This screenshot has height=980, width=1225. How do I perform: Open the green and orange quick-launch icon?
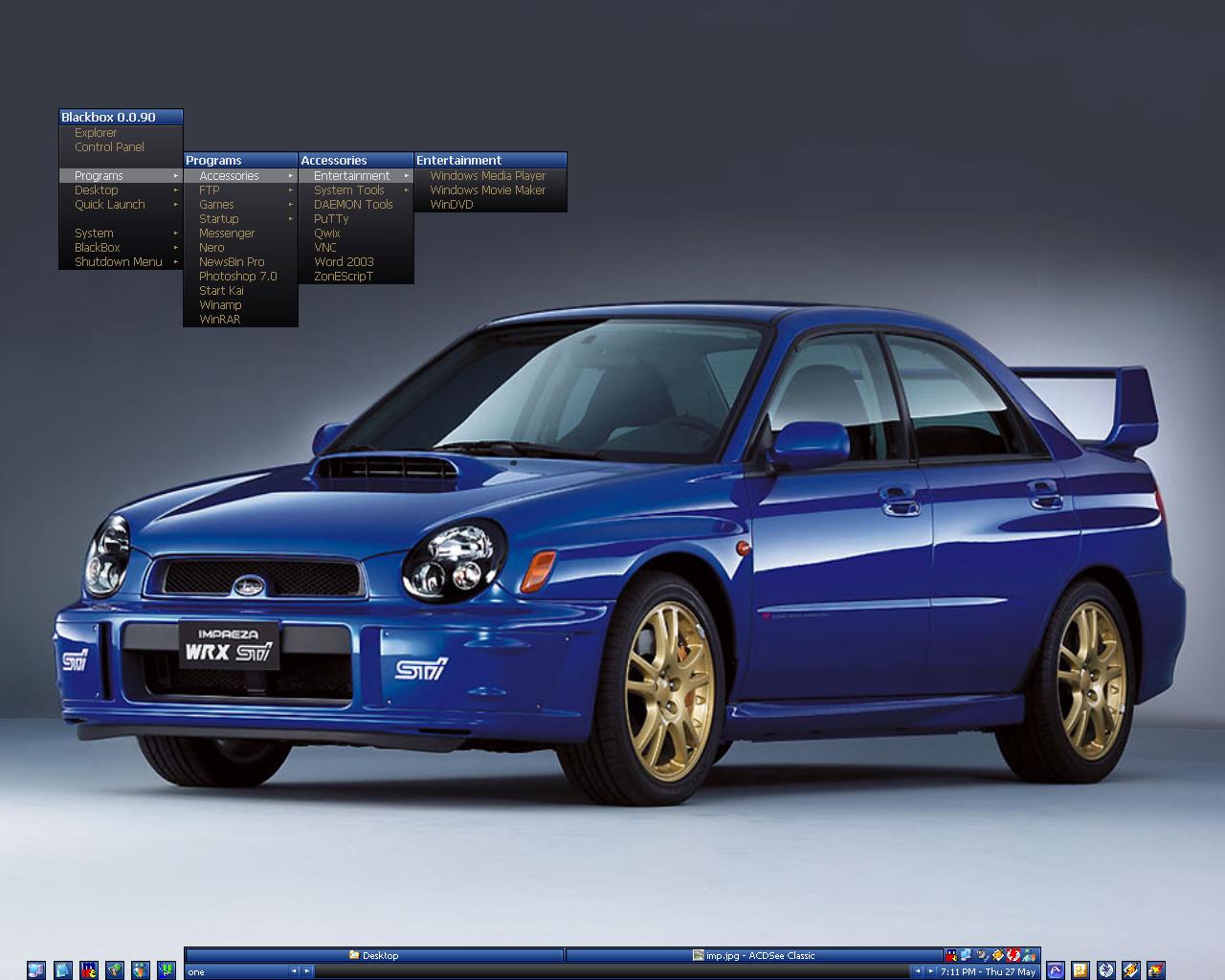(x=115, y=970)
